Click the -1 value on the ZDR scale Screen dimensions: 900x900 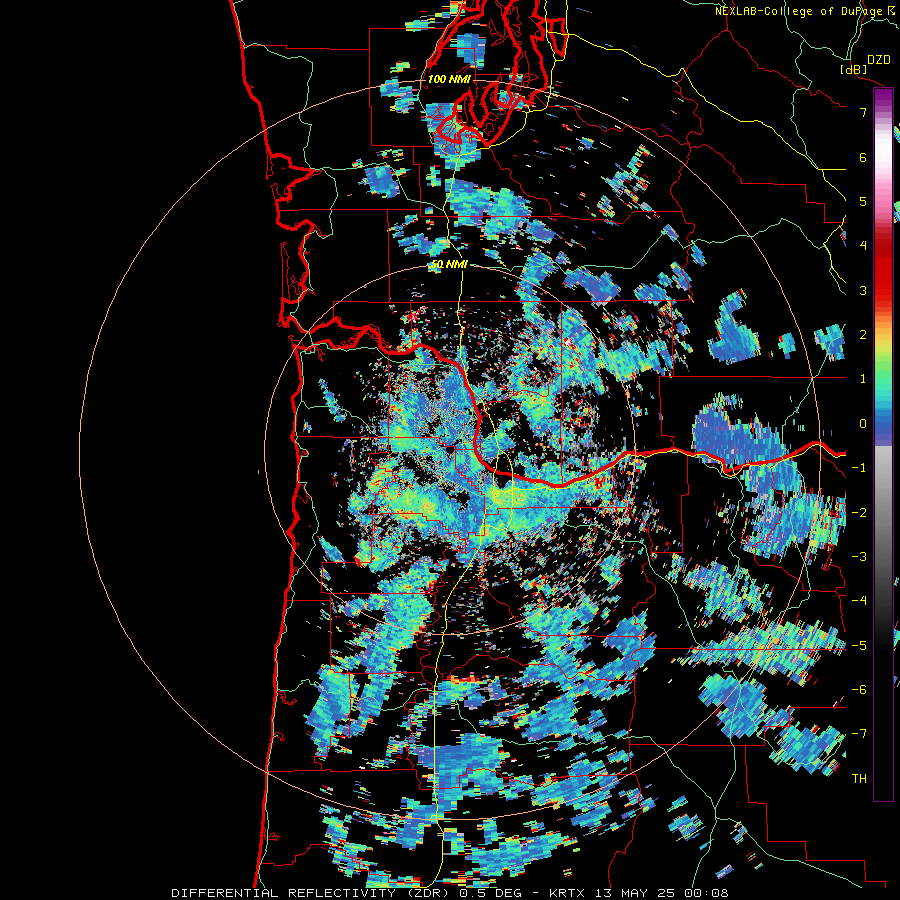click(x=859, y=467)
